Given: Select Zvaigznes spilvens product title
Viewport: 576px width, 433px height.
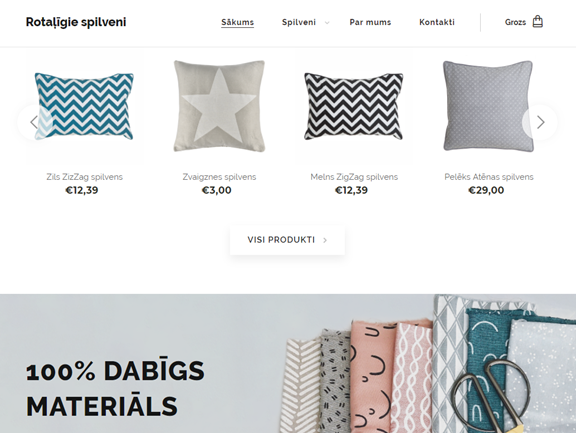Looking at the screenshot, I should click(219, 177).
